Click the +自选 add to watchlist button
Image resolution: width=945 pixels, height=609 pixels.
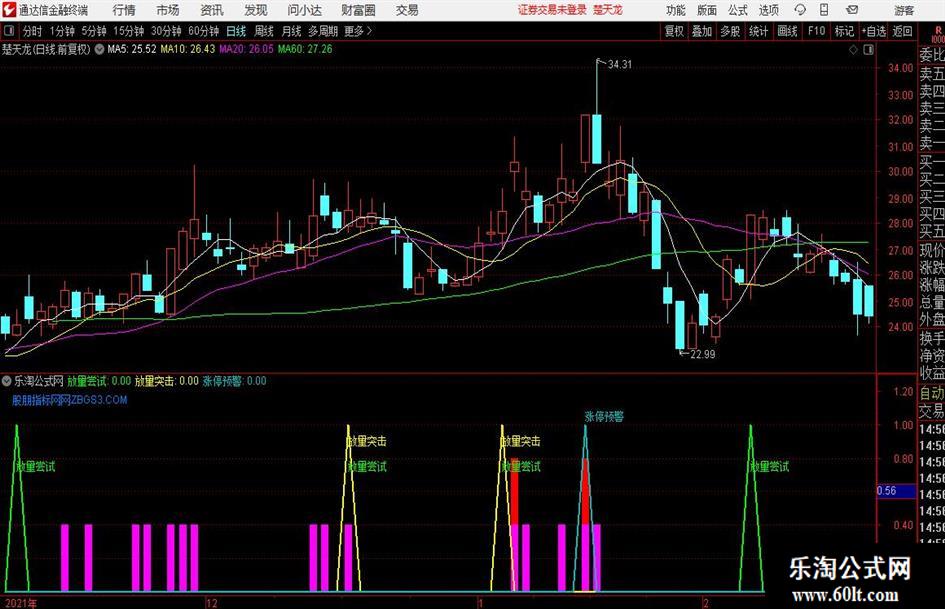coord(873,31)
